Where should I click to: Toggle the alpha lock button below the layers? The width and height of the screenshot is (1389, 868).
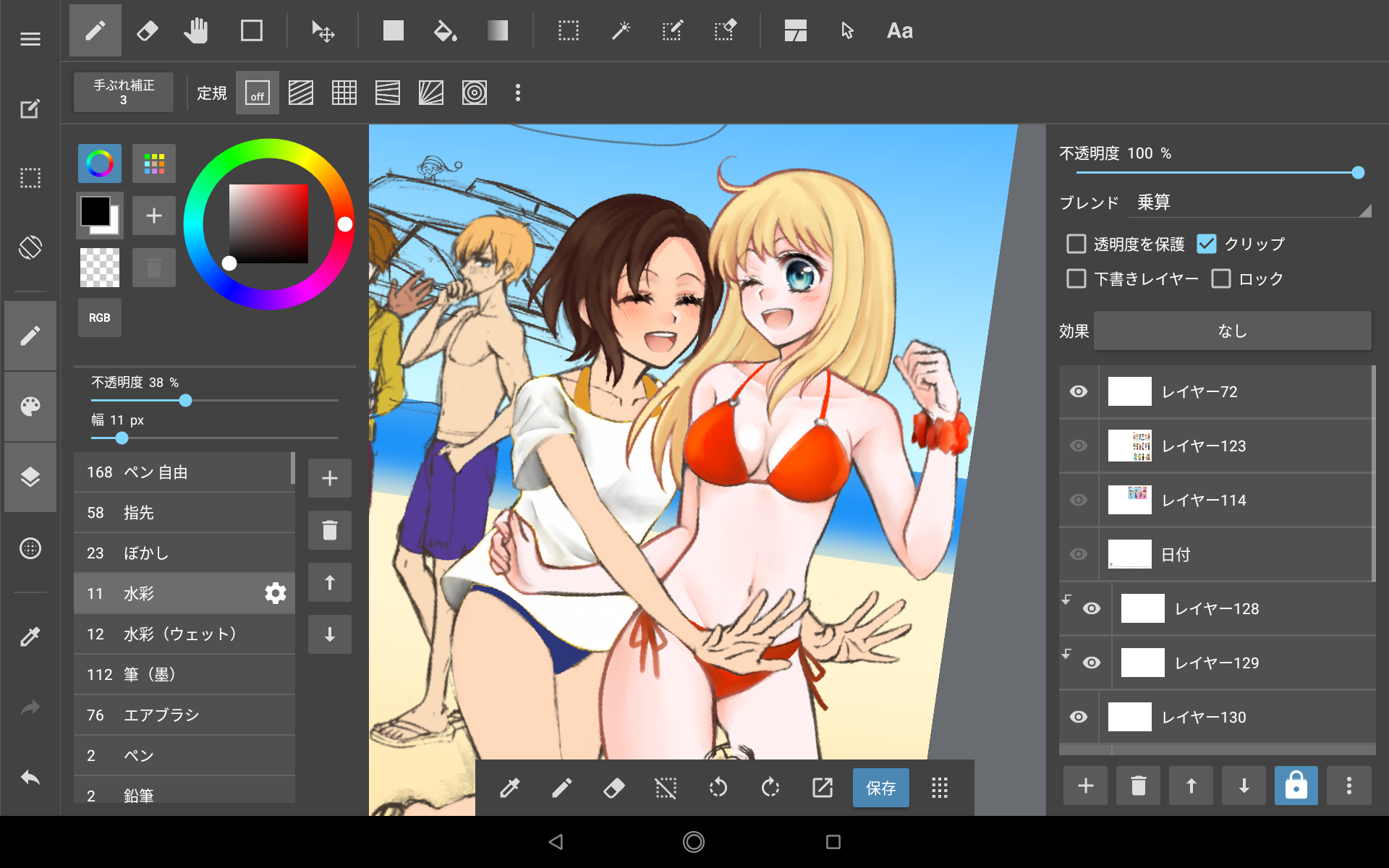click(x=1296, y=786)
